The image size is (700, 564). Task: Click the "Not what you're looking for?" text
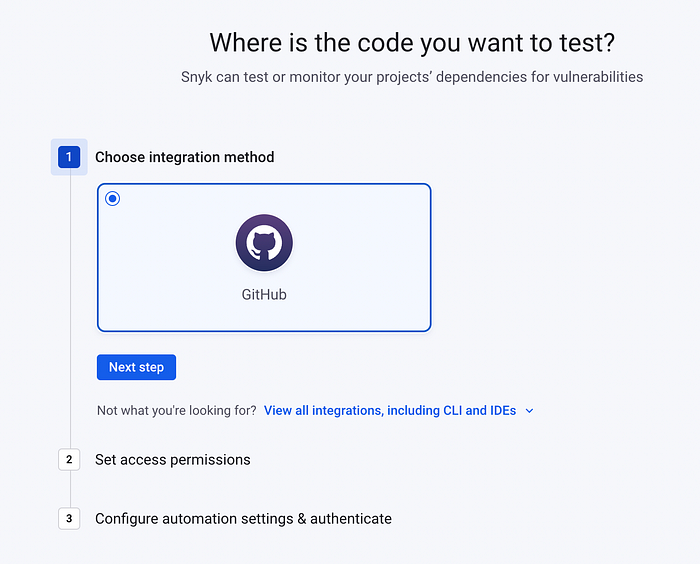(x=176, y=410)
